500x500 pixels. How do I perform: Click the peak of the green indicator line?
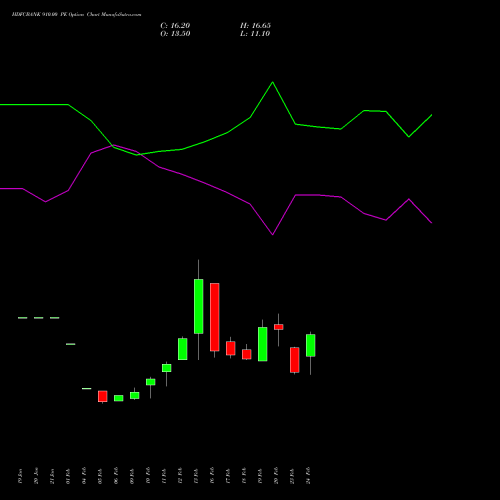tap(273, 82)
